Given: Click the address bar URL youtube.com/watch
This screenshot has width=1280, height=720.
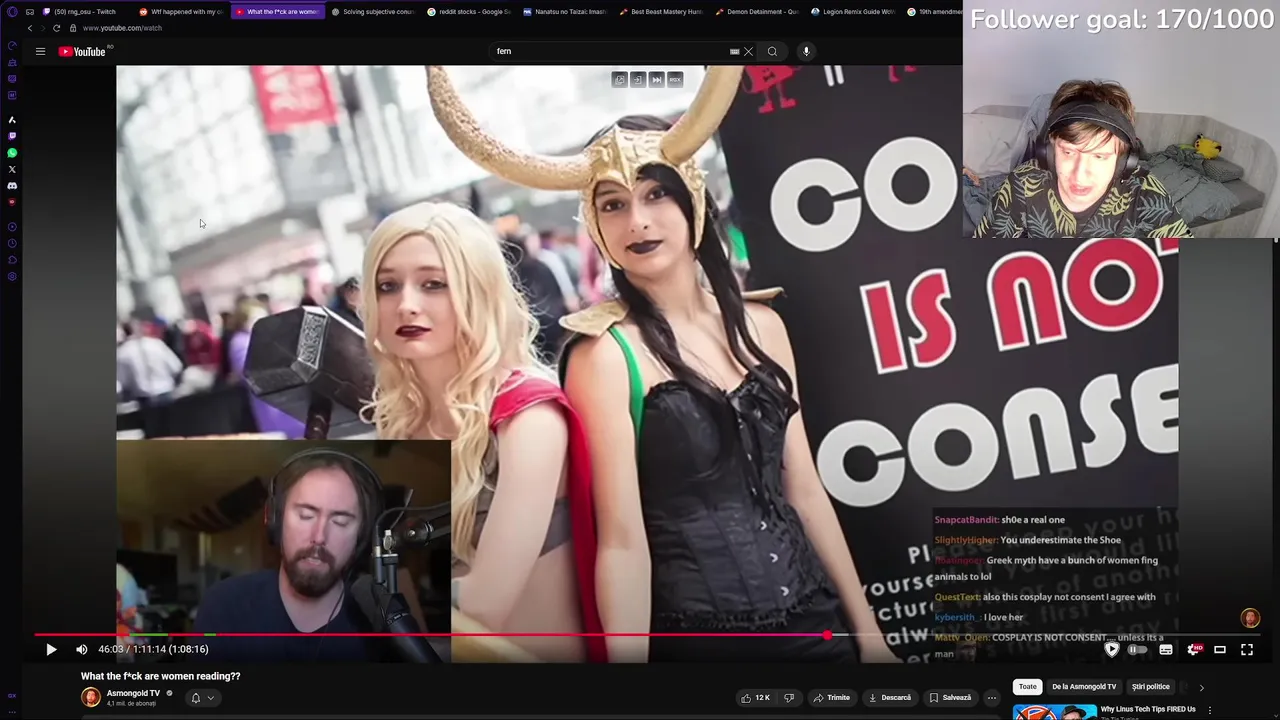Looking at the screenshot, I should 122,28.
